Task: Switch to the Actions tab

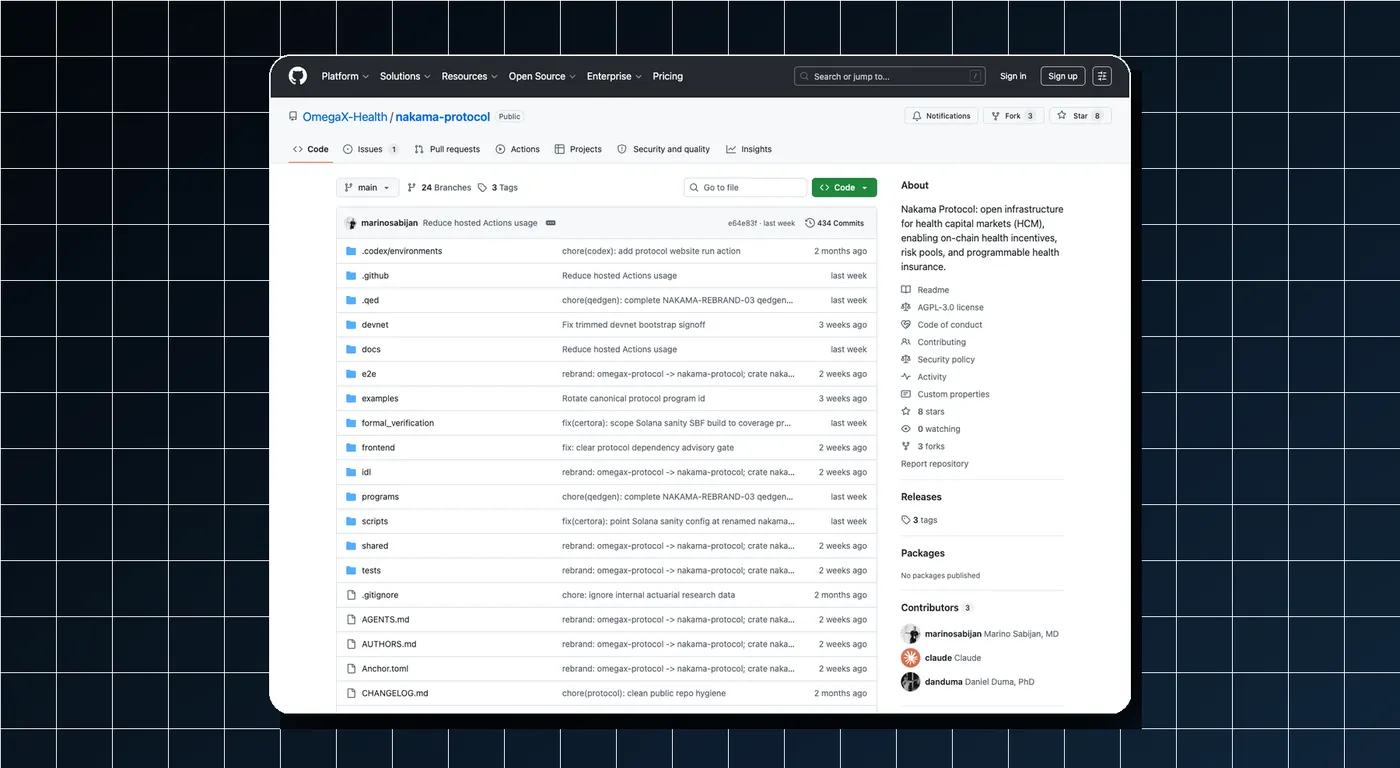Action: click(517, 149)
